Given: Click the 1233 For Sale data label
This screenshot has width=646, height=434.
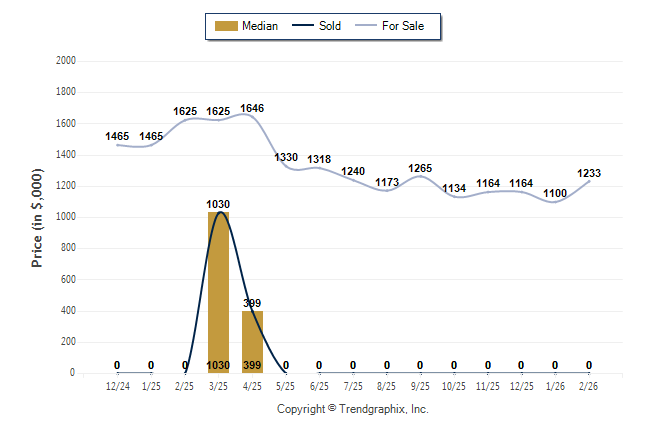Looking at the screenshot, I should tap(589, 173).
